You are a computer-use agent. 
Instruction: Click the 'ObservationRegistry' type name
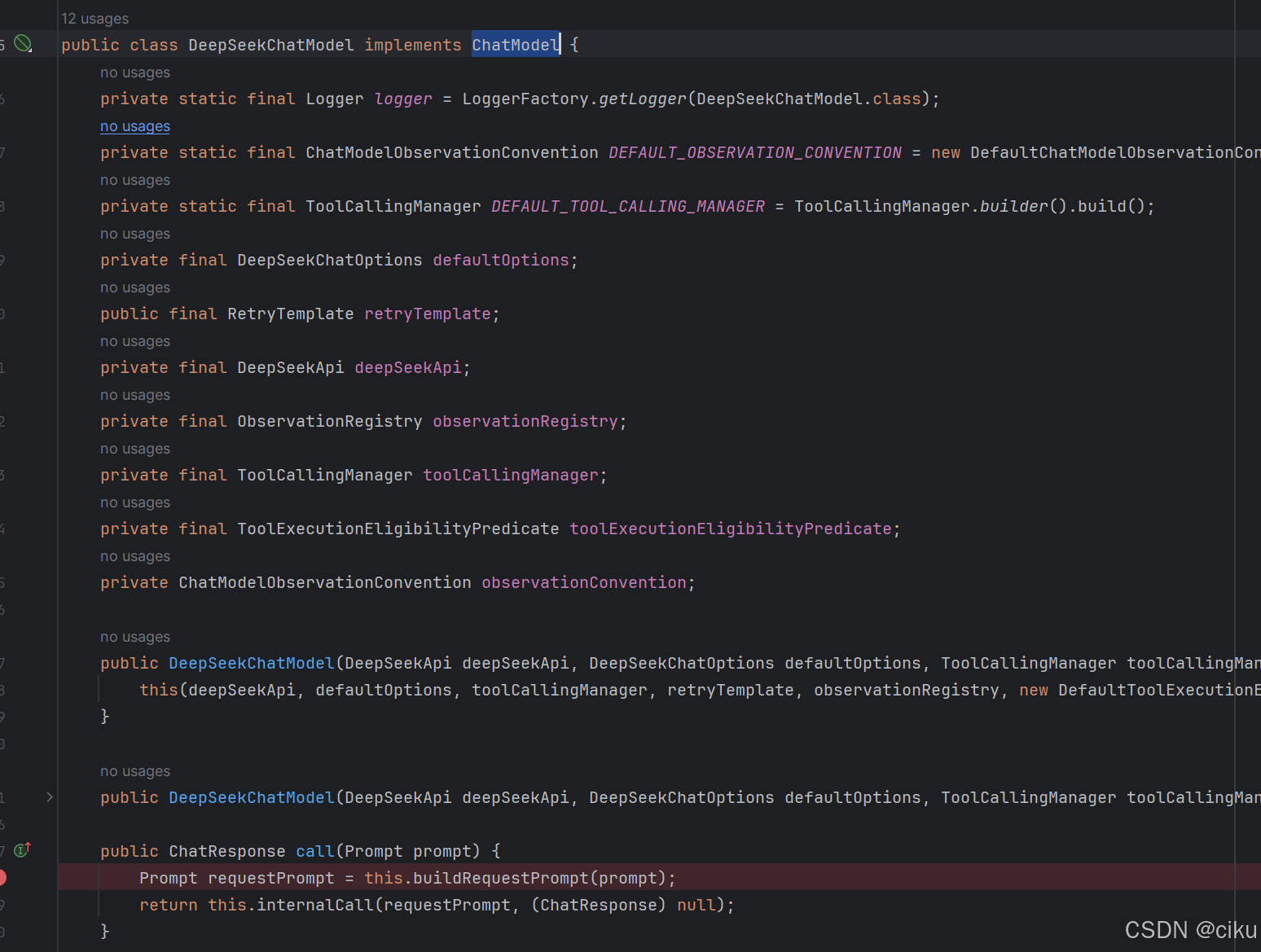pos(330,421)
